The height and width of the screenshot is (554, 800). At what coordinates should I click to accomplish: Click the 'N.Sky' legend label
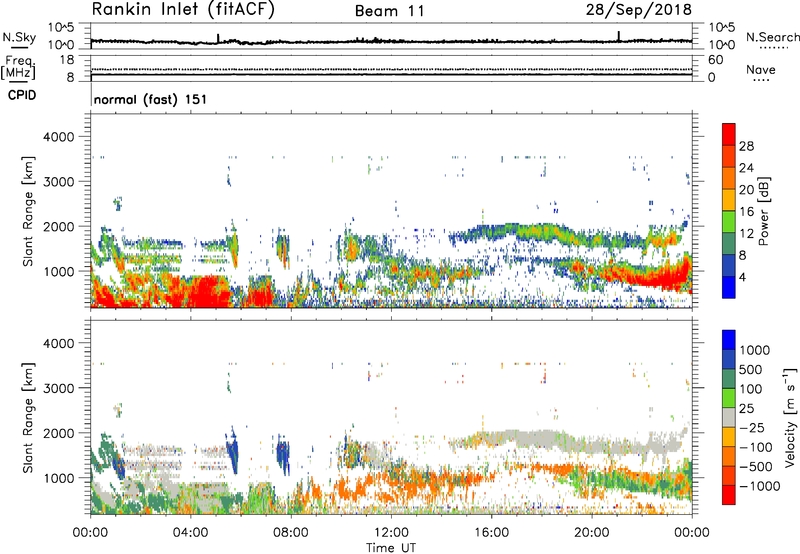point(19,37)
